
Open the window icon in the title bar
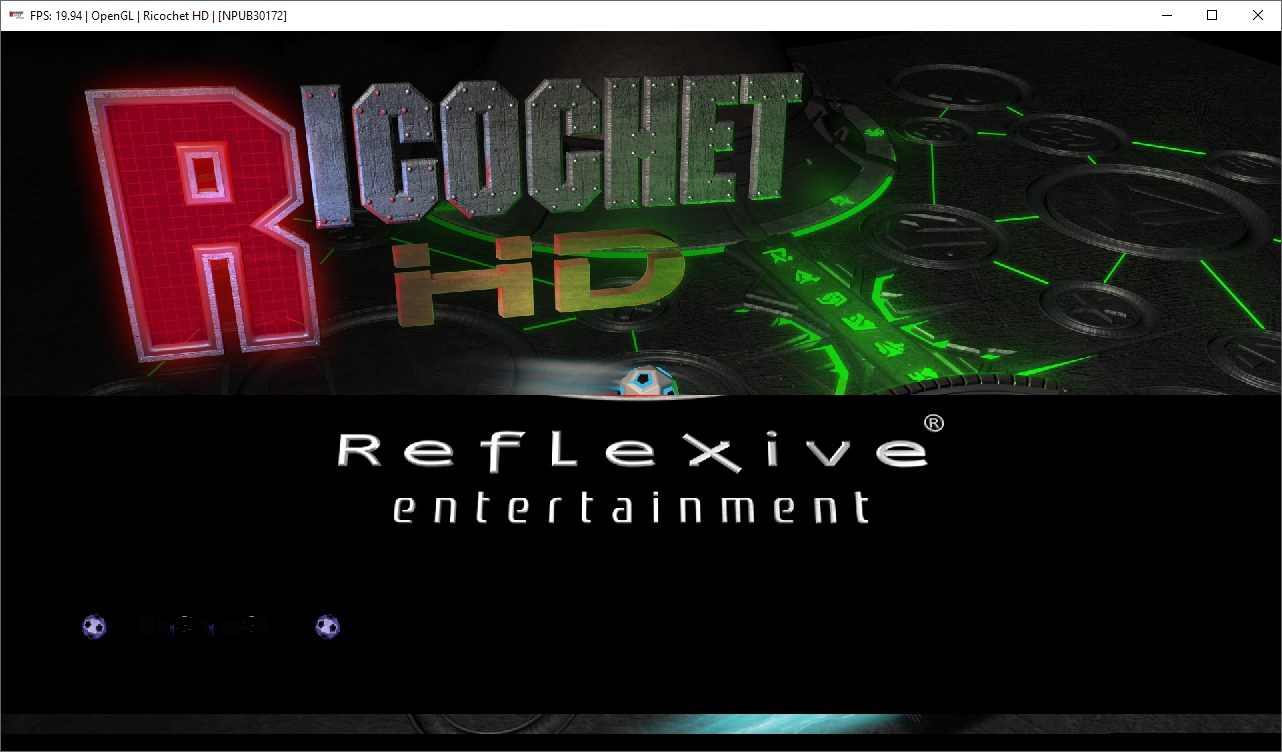[x=16, y=15]
